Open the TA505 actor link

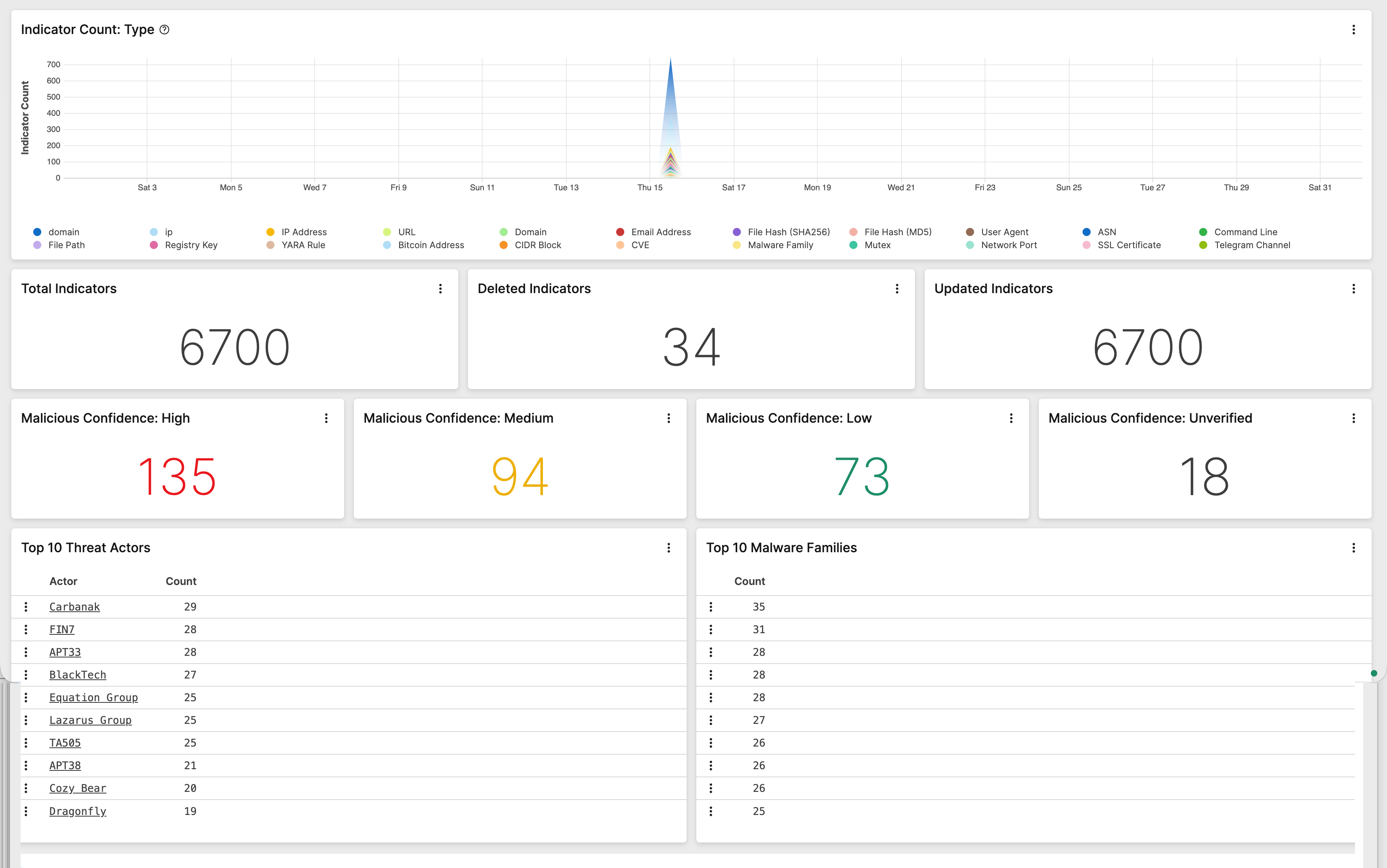tap(65, 743)
